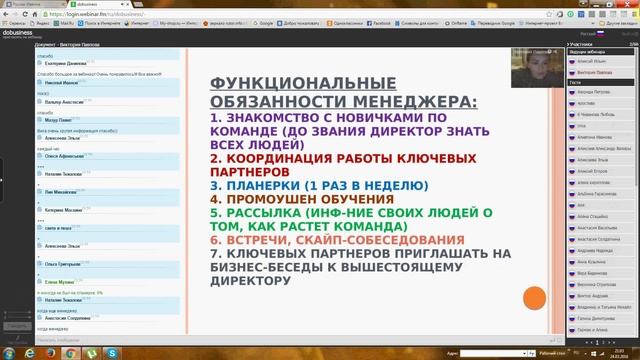
Task: Click chat author Олеся Афанасьева
Action: pyautogui.click(x=64, y=156)
